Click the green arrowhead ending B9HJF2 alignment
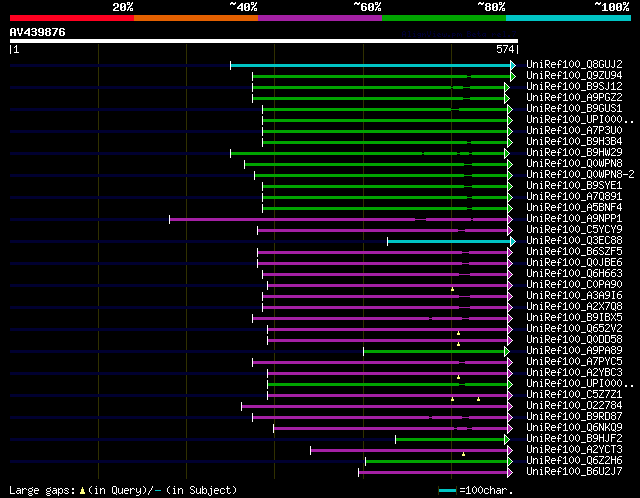This screenshot has width=640, height=498. coord(507,440)
